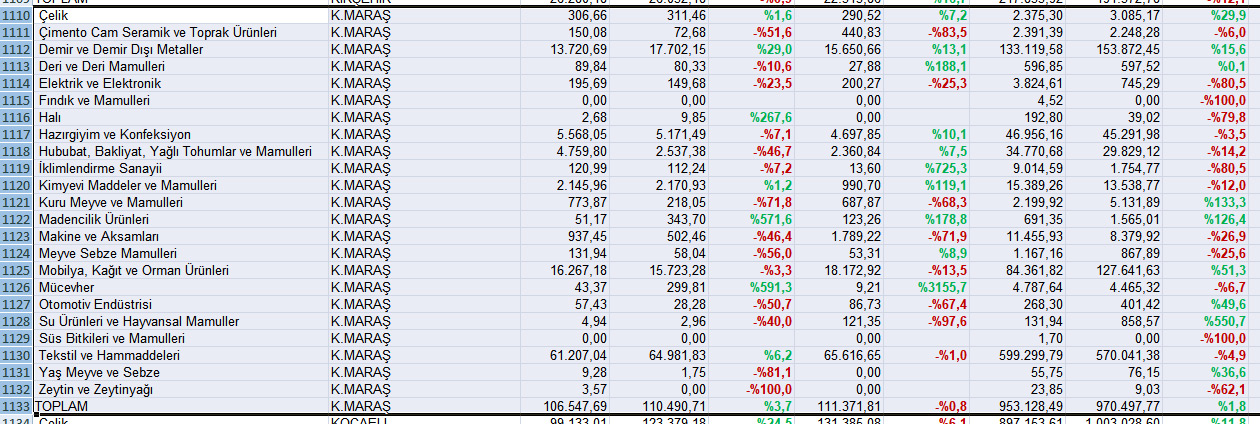Click 'Mobilya, Kağıt ve Orman Ürünleri' cell
The width and height of the screenshot is (1260, 424).
(x=181, y=271)
